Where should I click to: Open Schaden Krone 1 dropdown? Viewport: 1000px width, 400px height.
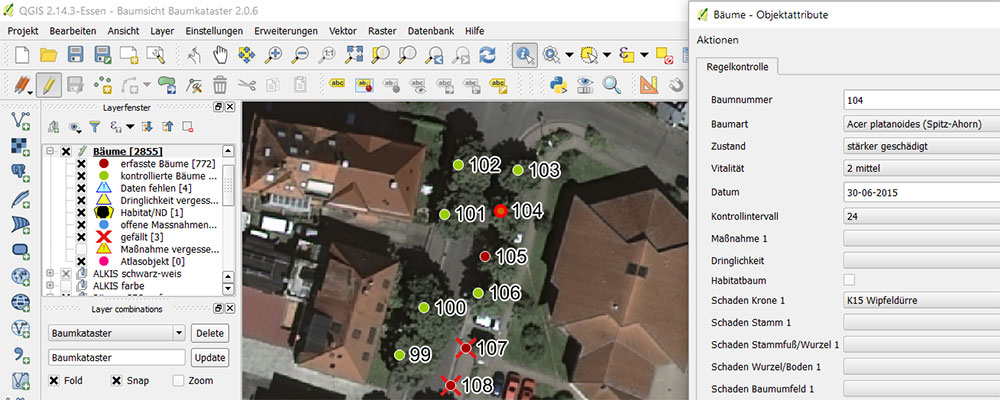pos(921,300)
